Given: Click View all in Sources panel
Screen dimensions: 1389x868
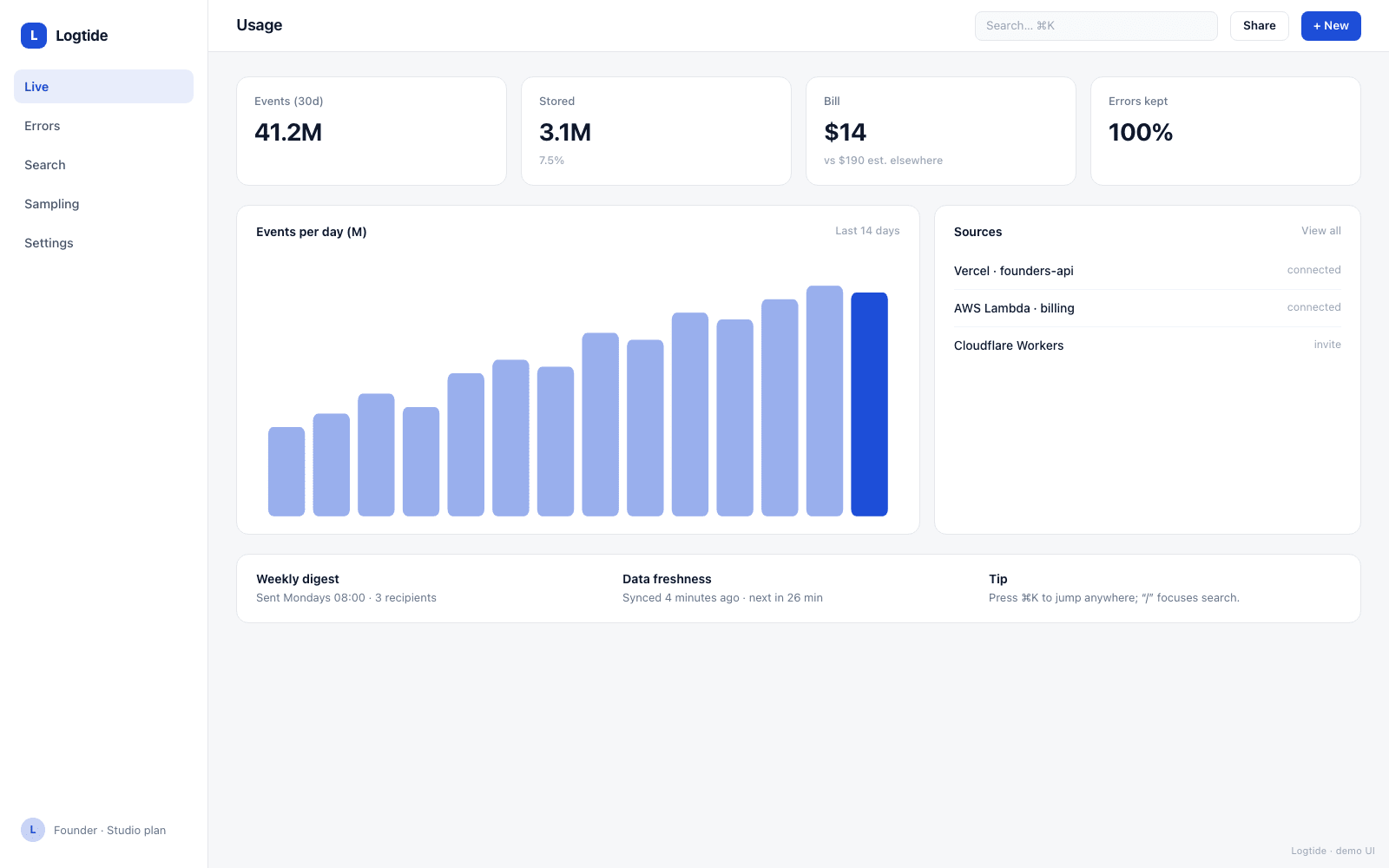Looking at the screenshot, I should point(1320,231).
